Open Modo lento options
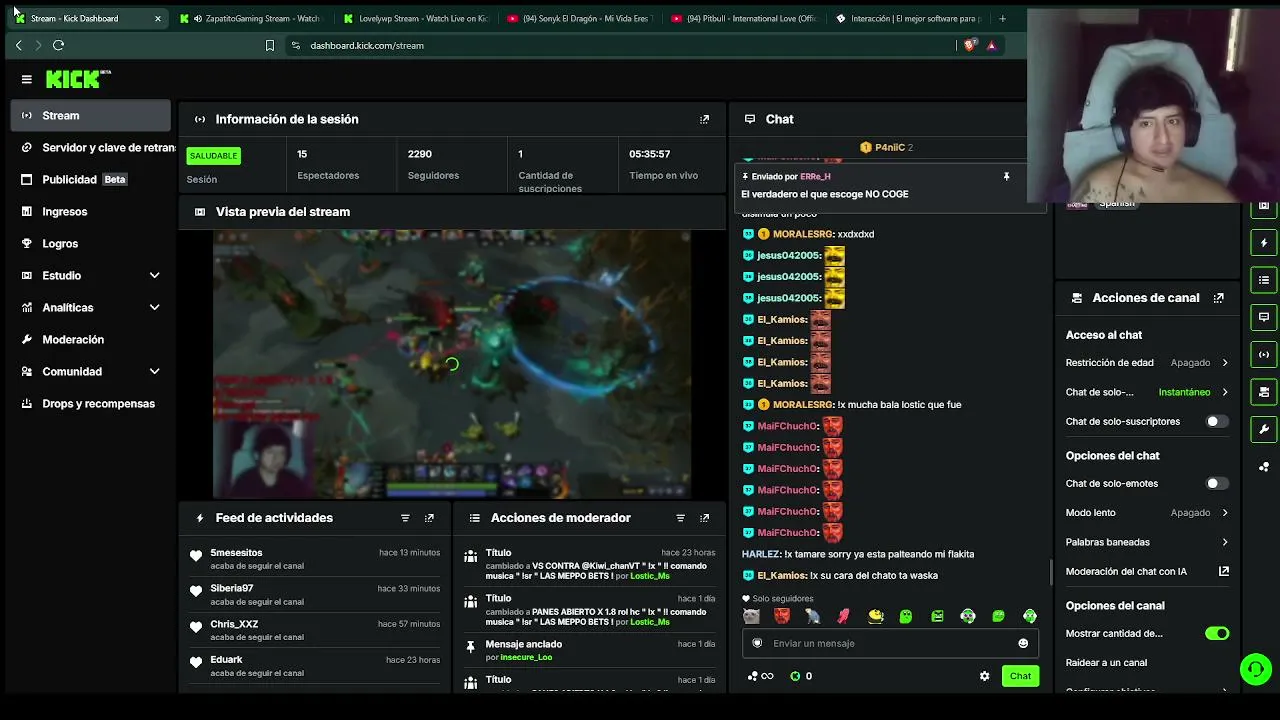Screen dimensions: 1280x720 (1147, 513)
